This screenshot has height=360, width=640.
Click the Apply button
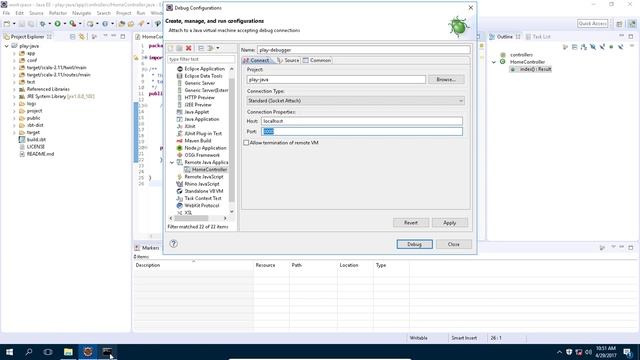pos(449,223)
